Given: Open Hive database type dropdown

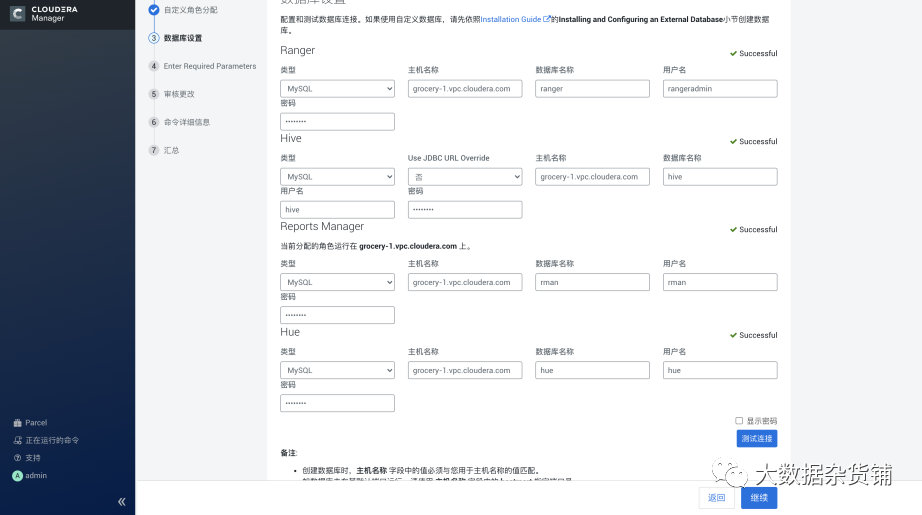Looking at the screenshot, I should point(338,177).
